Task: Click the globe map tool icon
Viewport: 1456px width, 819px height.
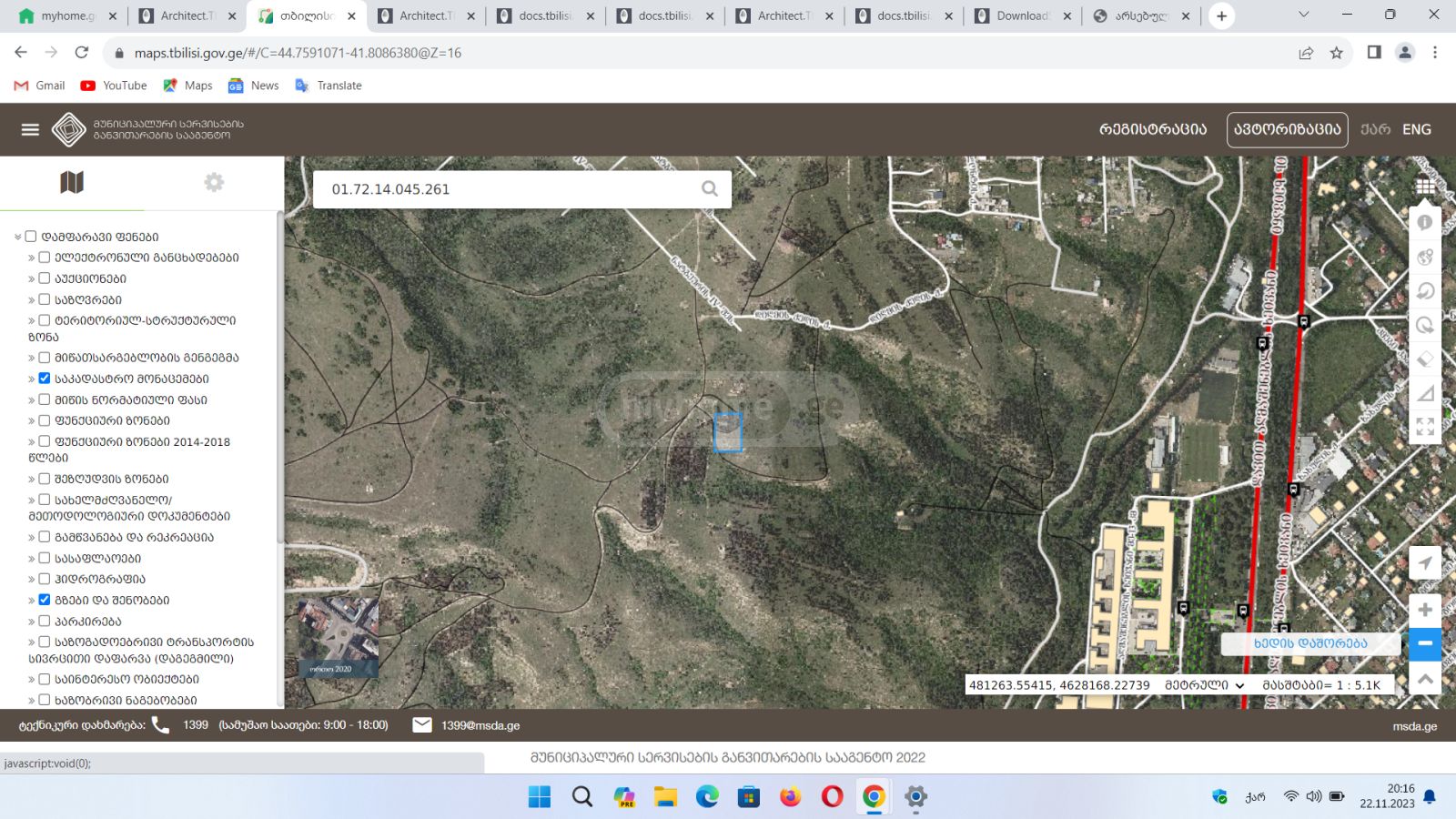Action: click(x=1425, y=257)
